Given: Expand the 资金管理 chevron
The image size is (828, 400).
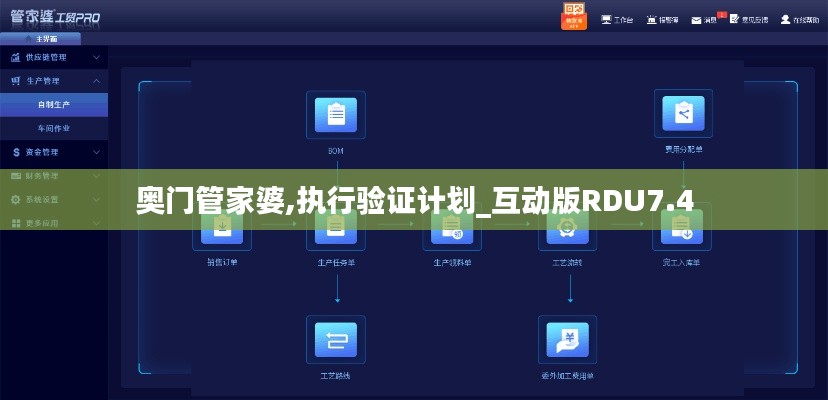Looking at the screenshot, I should click(97, 152).
